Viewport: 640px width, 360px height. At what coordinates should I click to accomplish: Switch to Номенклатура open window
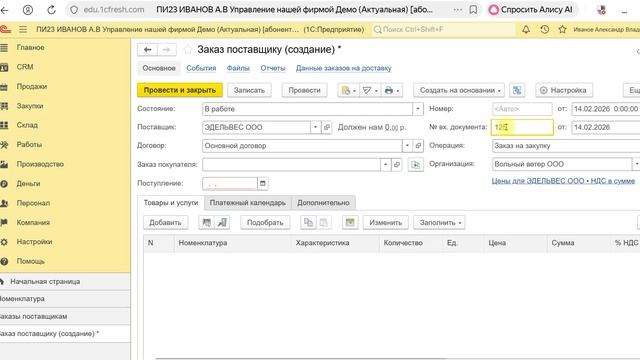point(65,299)
